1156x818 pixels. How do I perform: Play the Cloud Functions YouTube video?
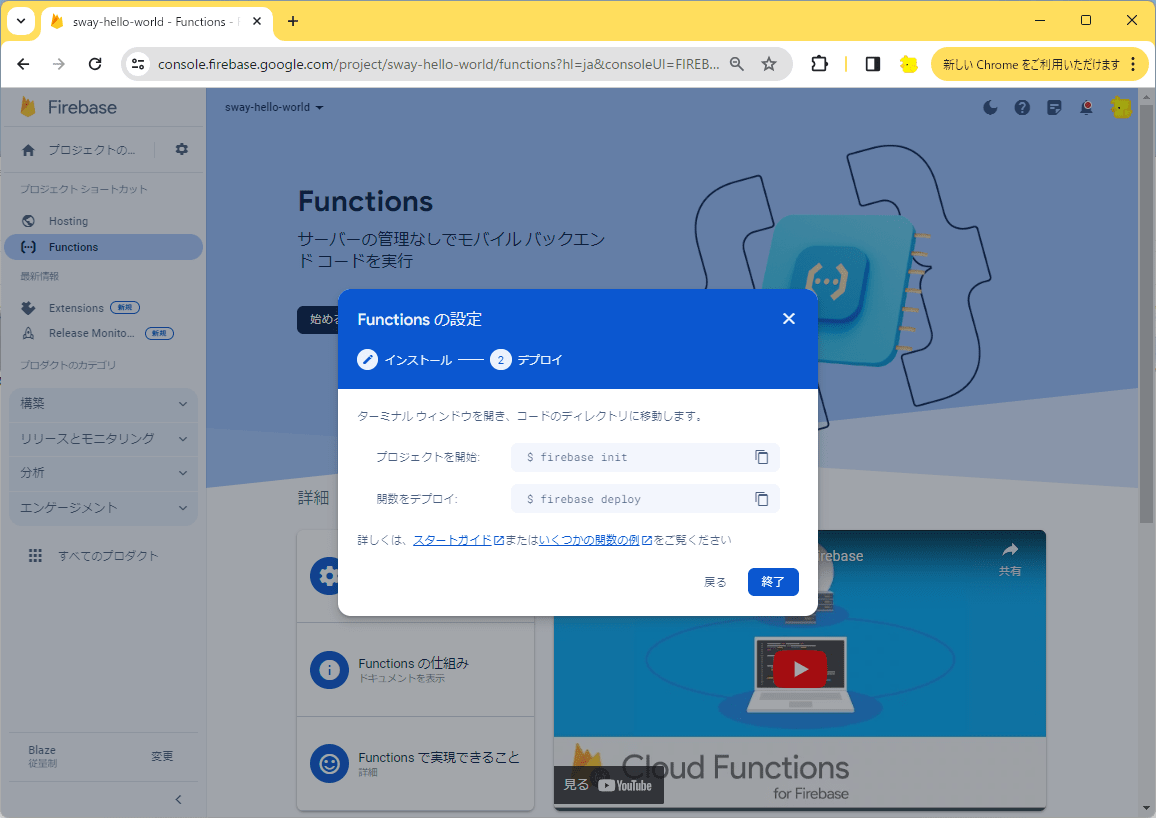(x=800, y=668)
